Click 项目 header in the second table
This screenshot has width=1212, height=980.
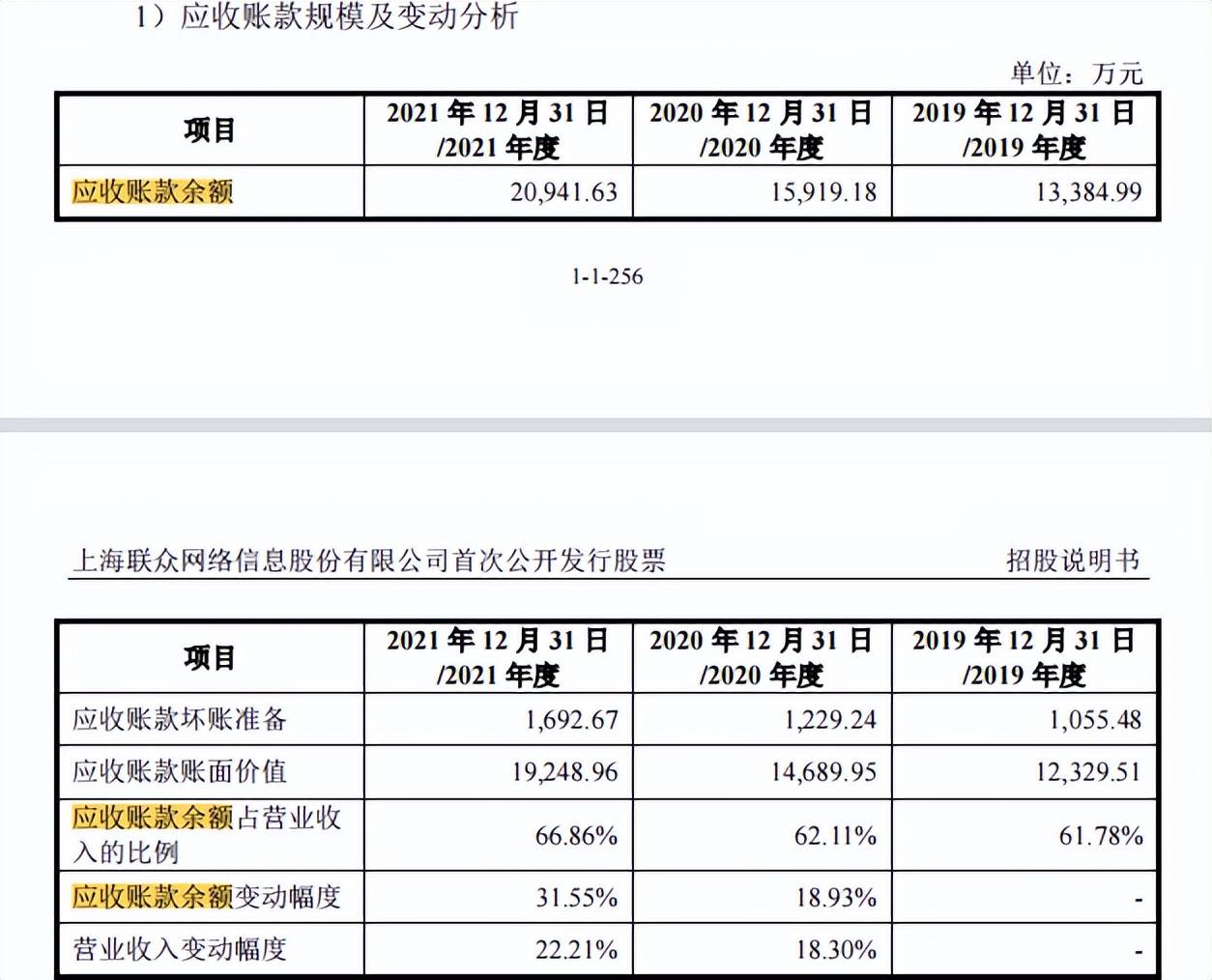210,658
